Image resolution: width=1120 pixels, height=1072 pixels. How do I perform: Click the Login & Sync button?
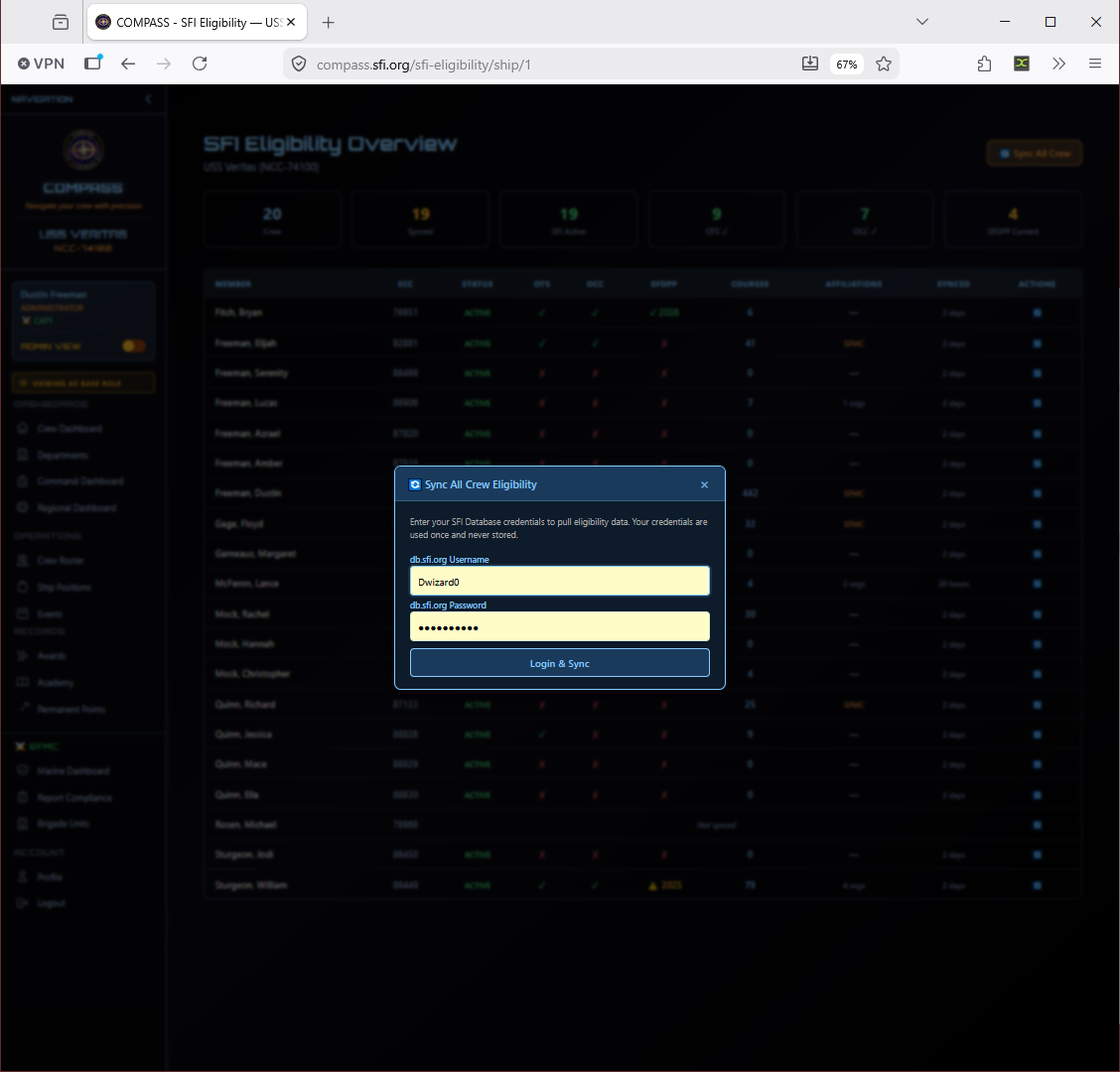559,663
